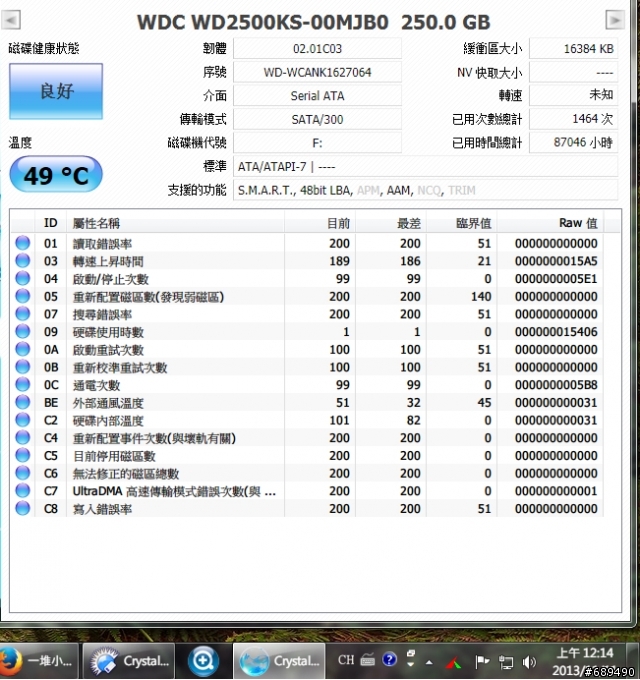
Task: Click the status orb for attribute 0C
Action: 23,385
